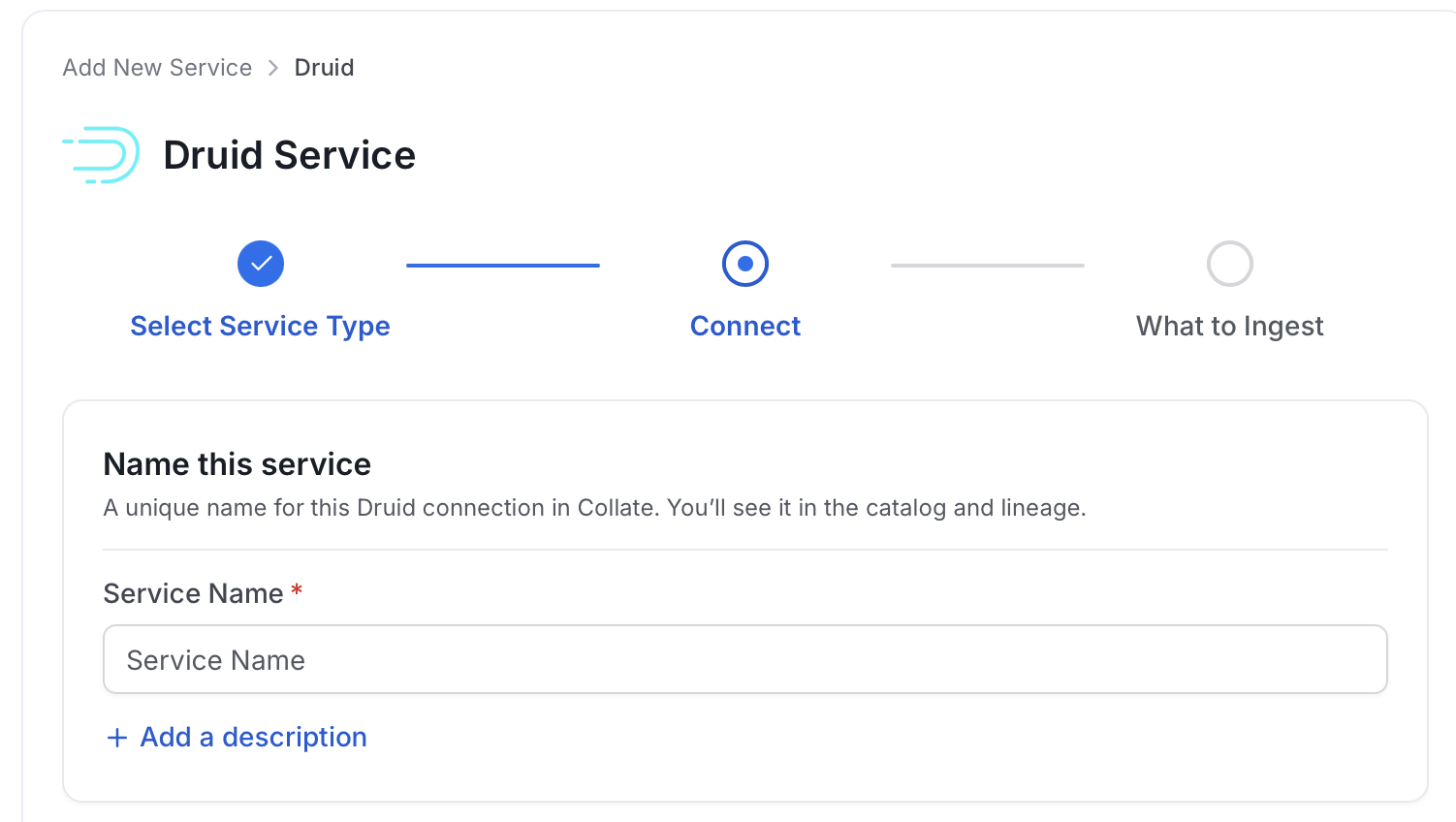Click the plus icon beside Add a description
Image resolution: width=1456 pixels, height=822 pixels.
click(x=117, y=739)
